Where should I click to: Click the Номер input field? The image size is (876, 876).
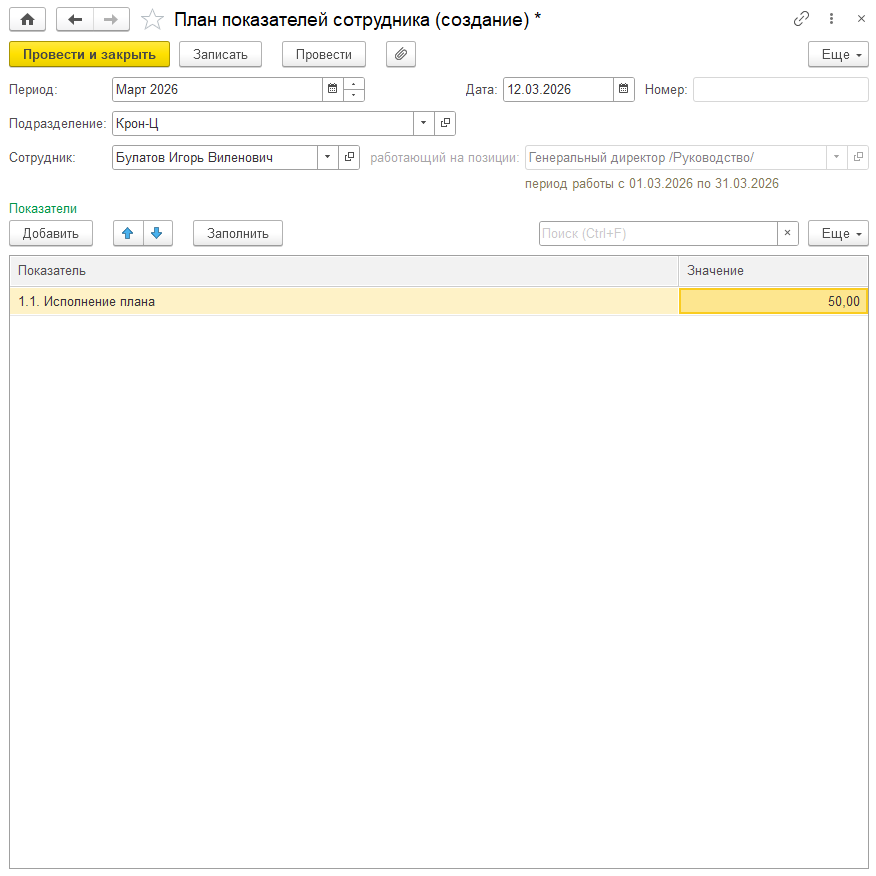point(780,90)
